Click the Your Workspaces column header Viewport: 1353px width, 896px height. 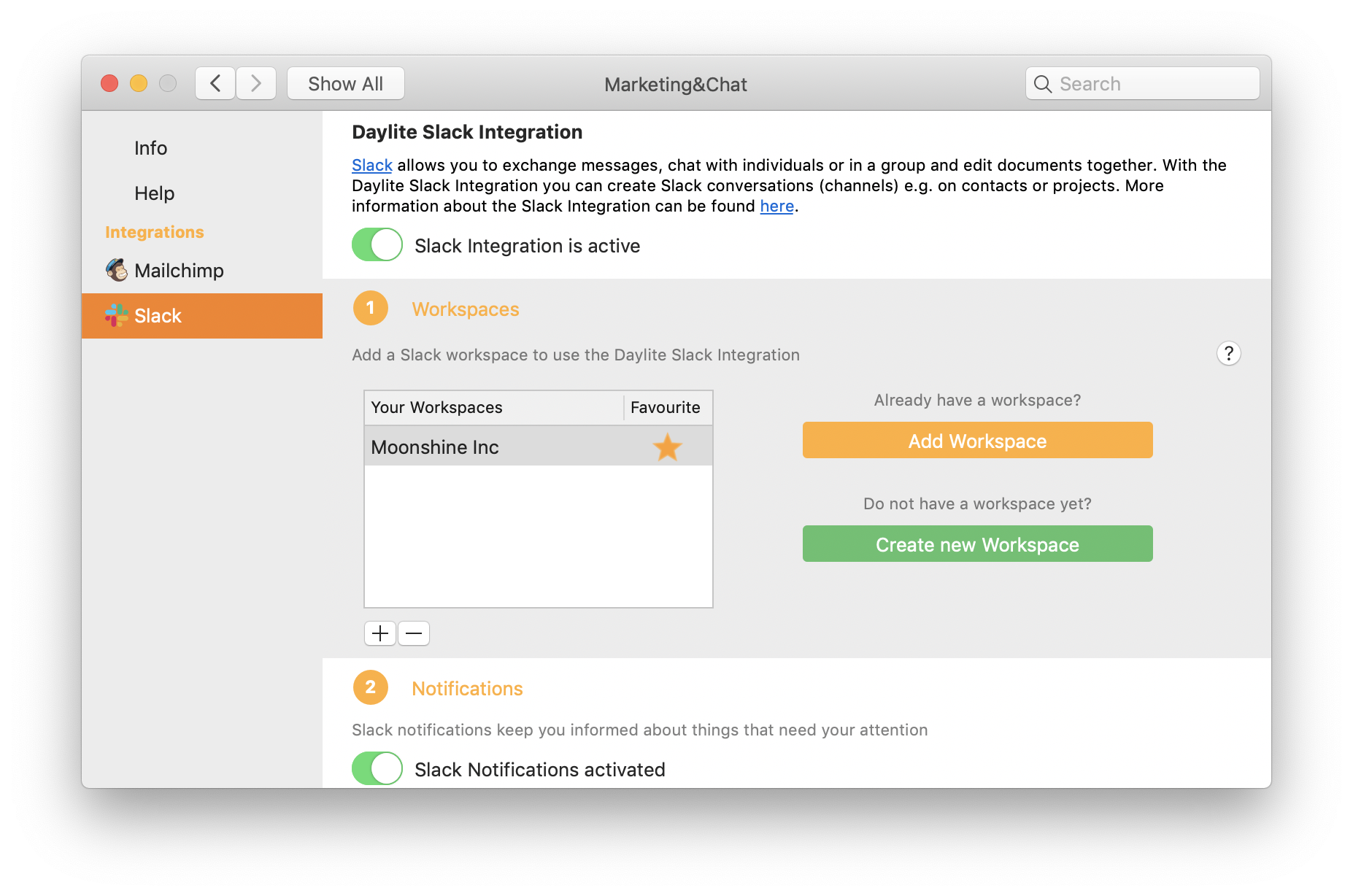[494, 407]
